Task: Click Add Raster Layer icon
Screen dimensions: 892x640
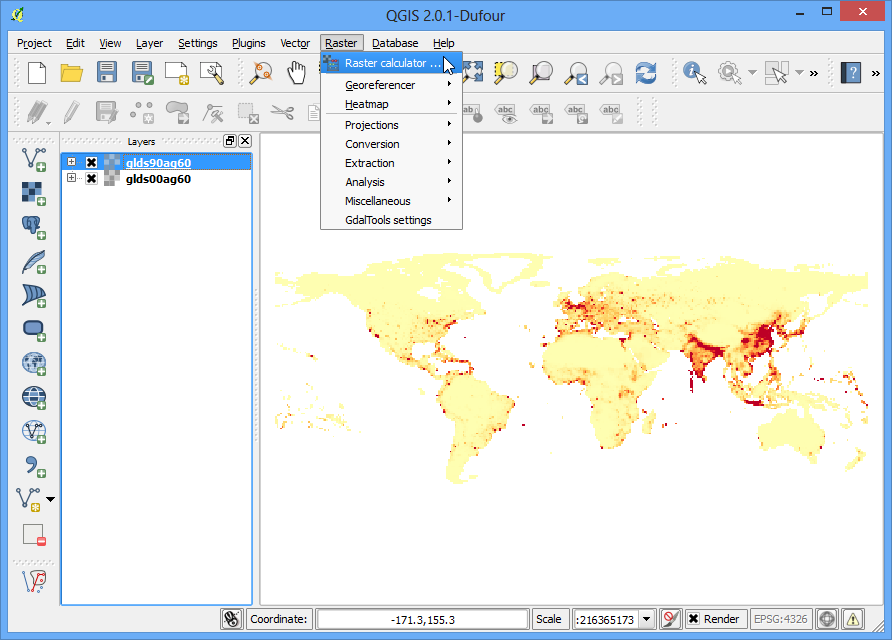Action: (x=34, y=193)
